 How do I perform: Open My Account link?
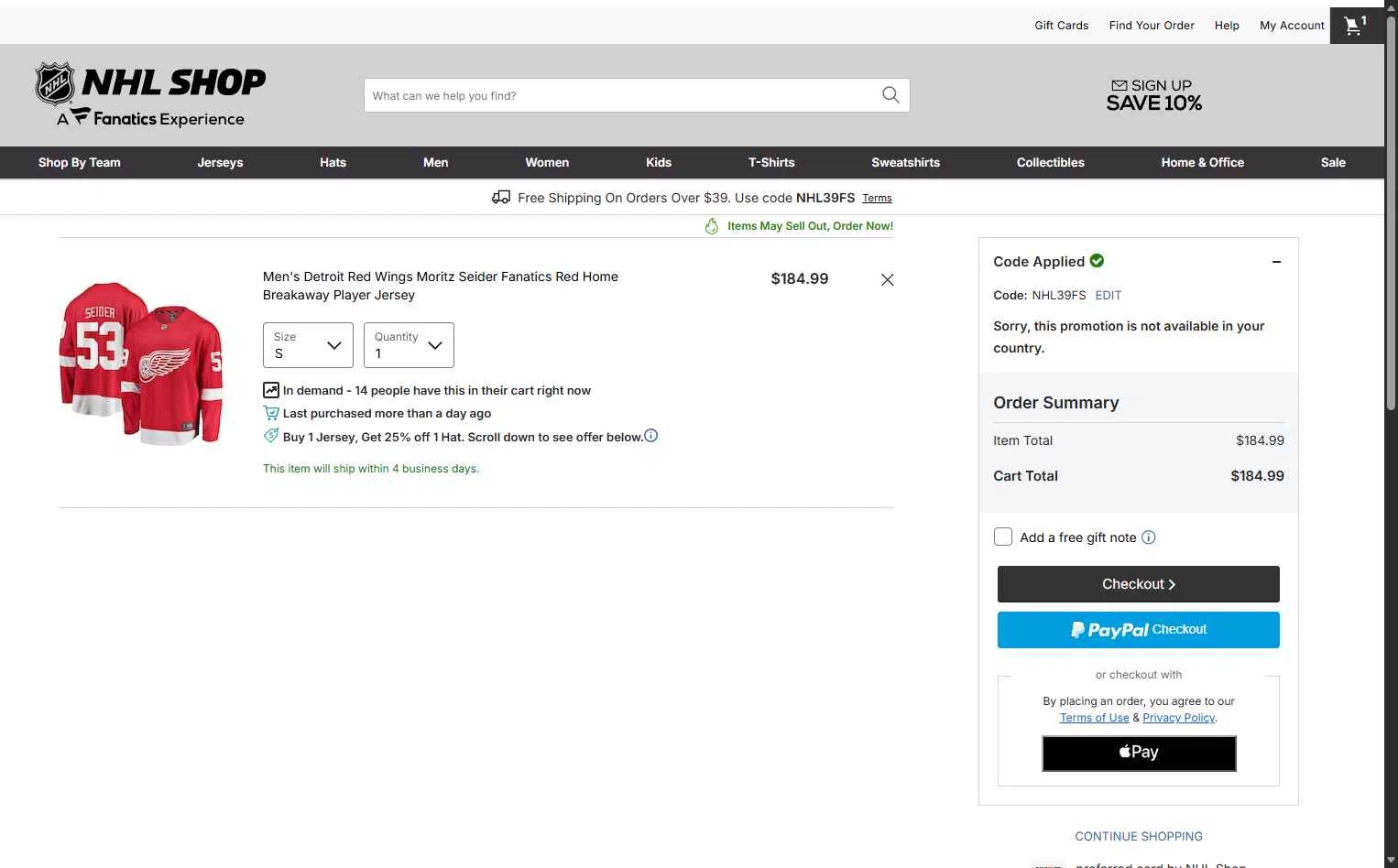1292,26
